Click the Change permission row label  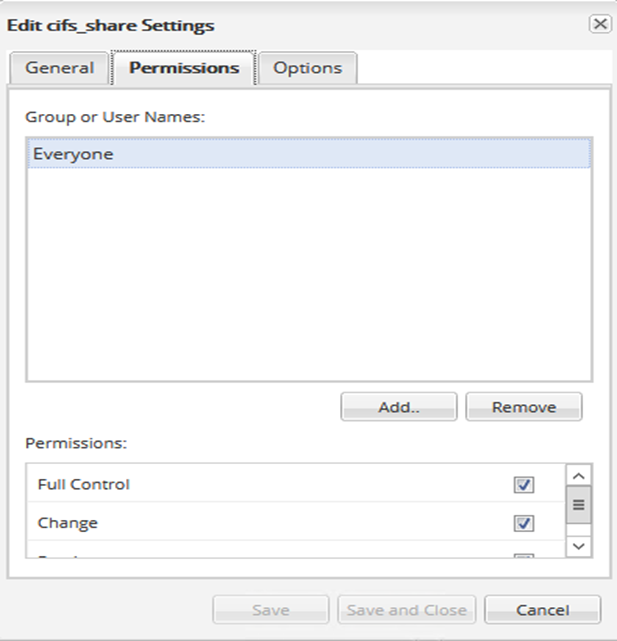point(68,523)
